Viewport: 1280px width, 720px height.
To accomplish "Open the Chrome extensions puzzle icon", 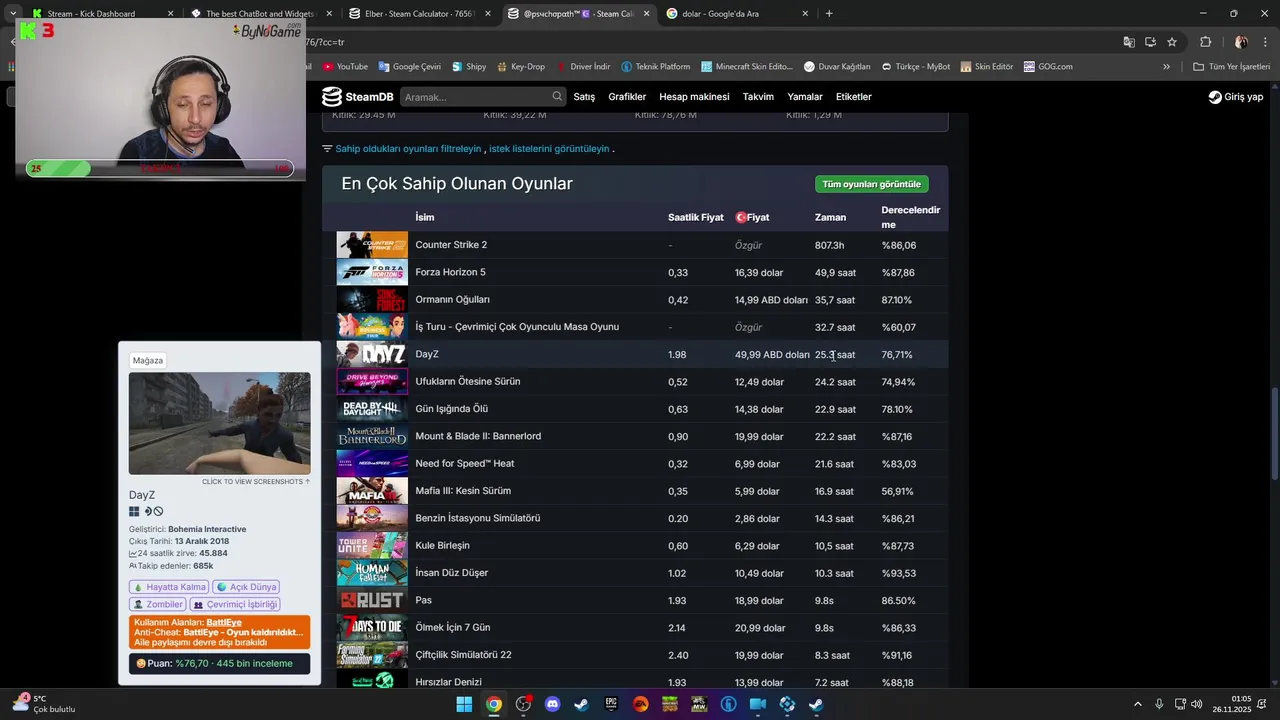I will 1206,42.
